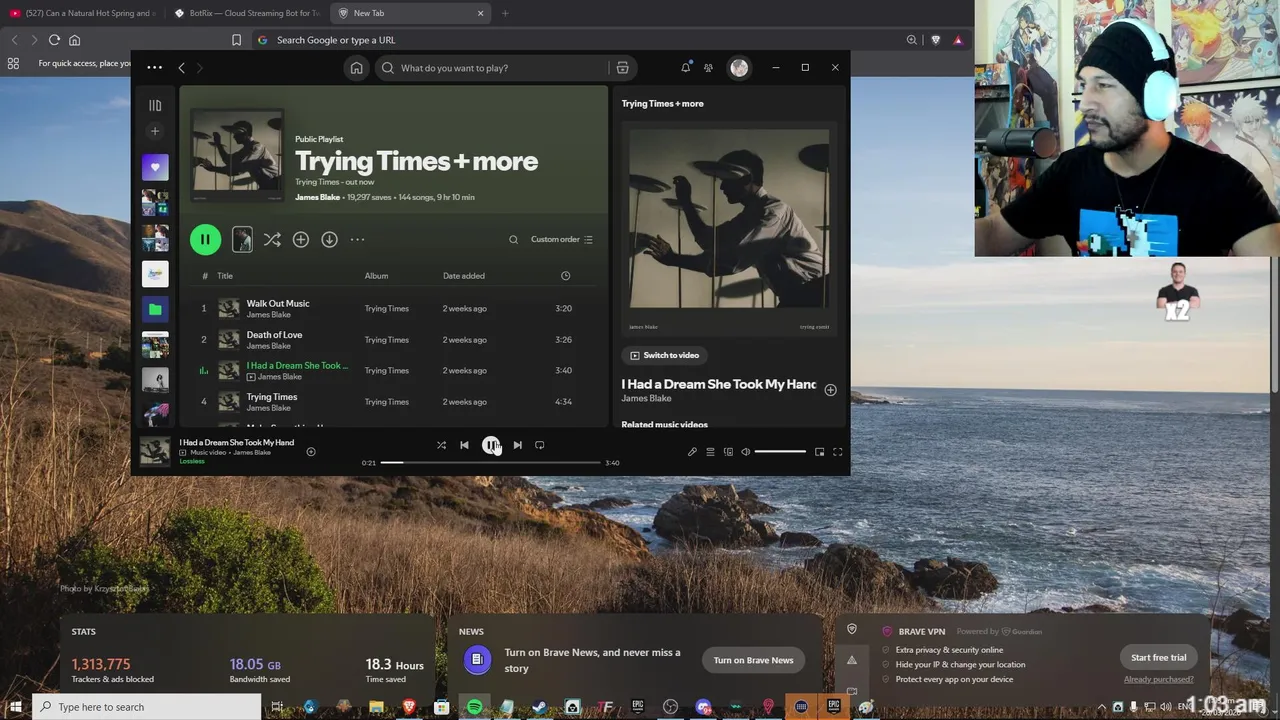Sort tracks by Date added column

click(x=464, y=276)
